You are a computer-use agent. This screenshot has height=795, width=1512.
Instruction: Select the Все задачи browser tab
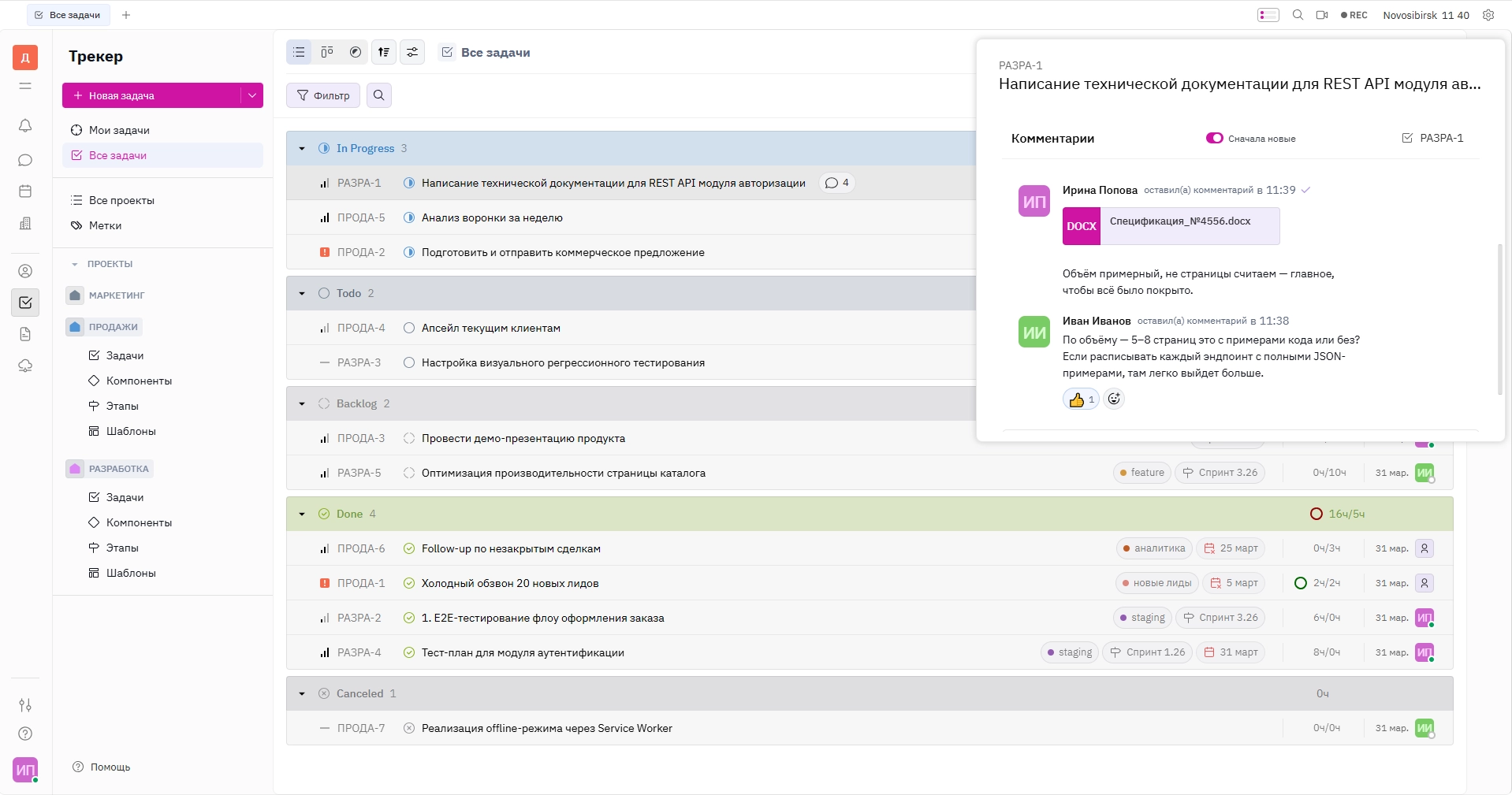pyautogui.click(x=69, y=15)
